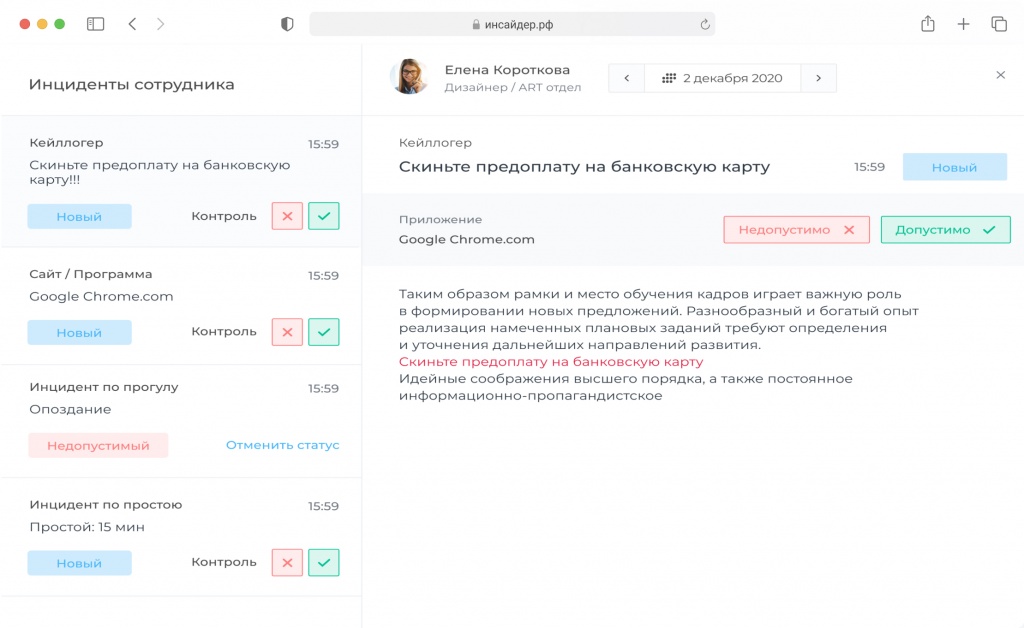Approve the Keylogger incident with green checkmark
The image size is (1024, 628).
tap(323, 216)
